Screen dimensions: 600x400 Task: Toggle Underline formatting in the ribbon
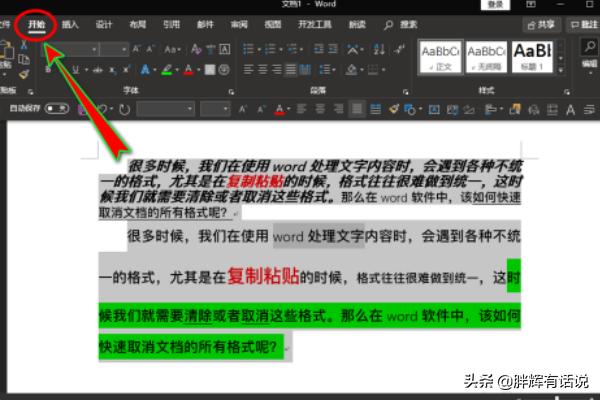tap(76, 70)
